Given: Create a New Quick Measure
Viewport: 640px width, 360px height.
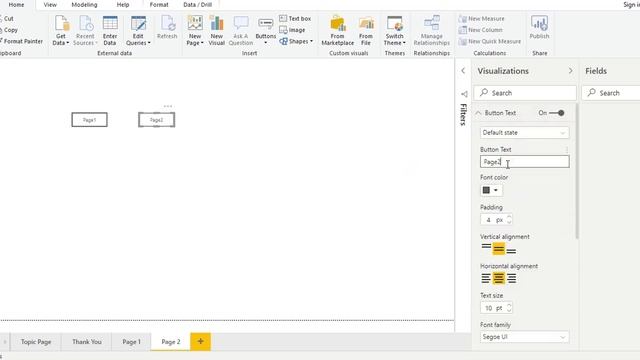Looking at the screenshot, I should [490, 41].
